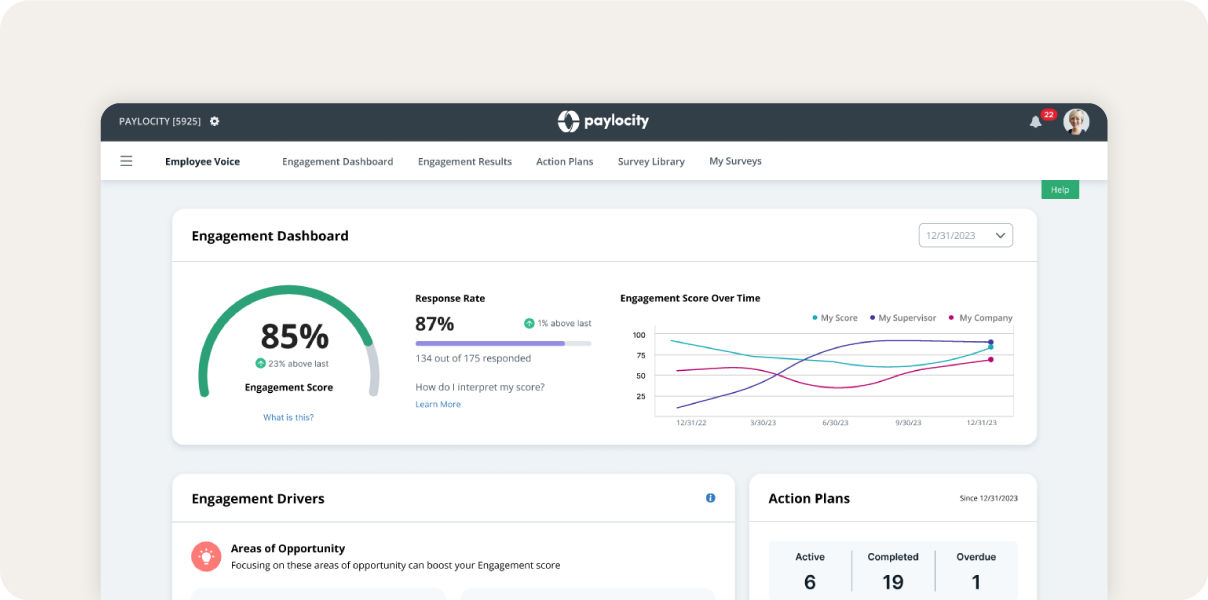This screenshot has width=1208, height=600.
Task: Click the green arrow beside 1% above last
Action: [530, 323]
